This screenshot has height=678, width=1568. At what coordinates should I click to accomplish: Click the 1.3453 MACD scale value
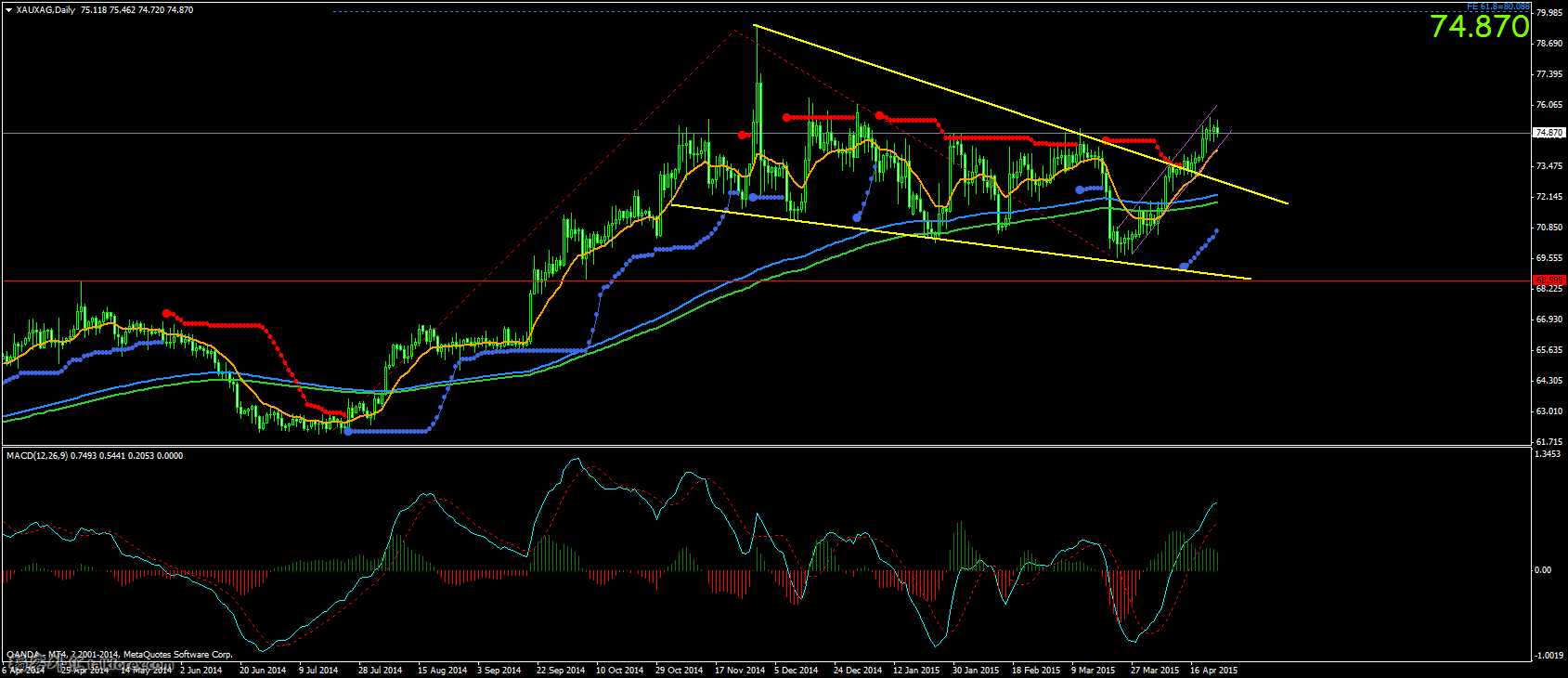[1549, 455]
